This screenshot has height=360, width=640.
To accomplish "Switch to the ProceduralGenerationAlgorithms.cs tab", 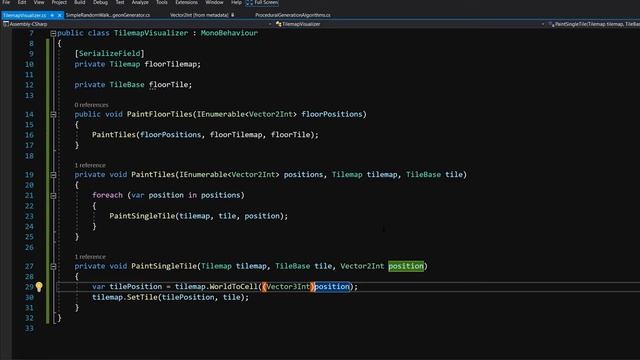I will pos(293,15).
